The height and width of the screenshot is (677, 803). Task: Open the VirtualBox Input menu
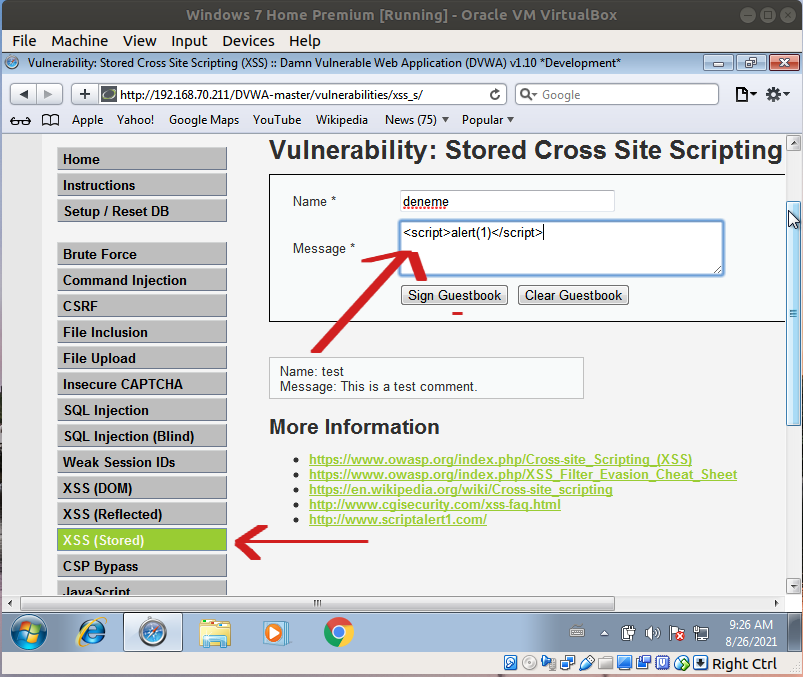point(189,41)
